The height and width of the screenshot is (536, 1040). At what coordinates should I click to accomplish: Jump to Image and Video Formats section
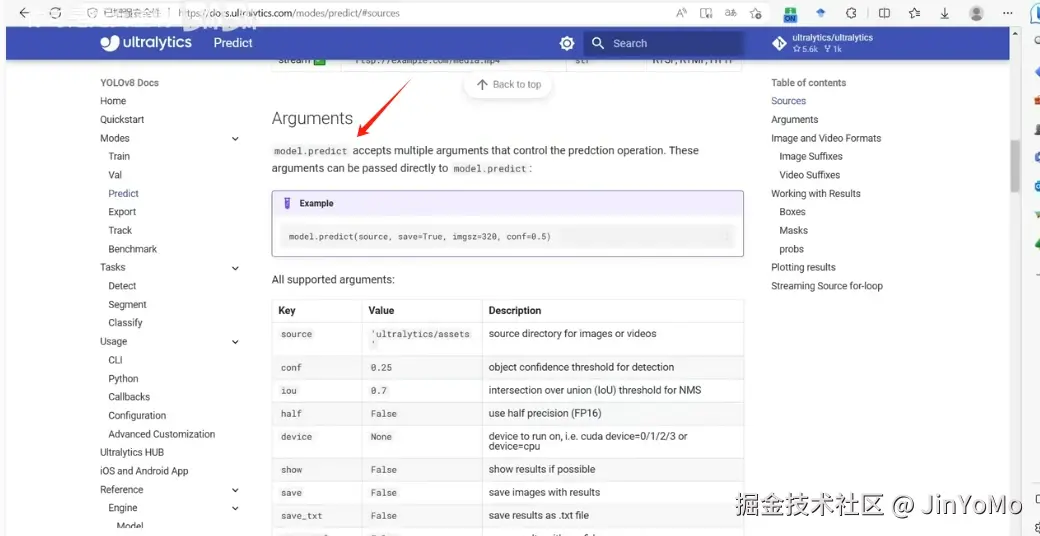(826, 138)
